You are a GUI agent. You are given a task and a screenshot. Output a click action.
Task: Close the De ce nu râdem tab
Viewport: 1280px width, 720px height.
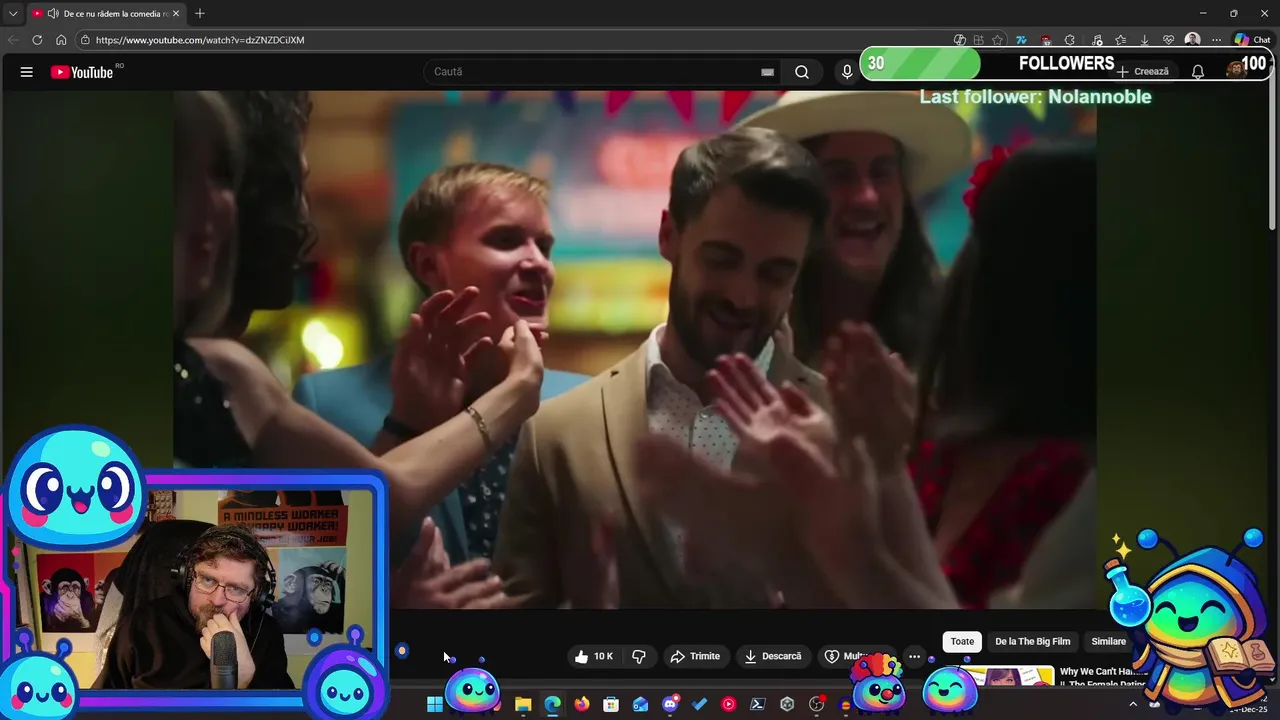click(x=176, y=14)
